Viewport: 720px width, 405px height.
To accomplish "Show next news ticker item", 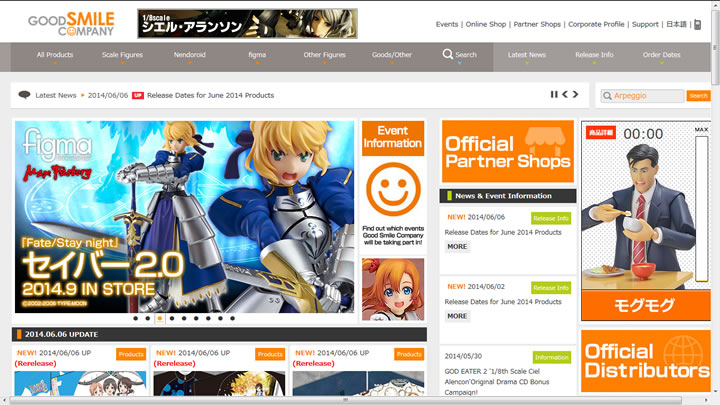I will tap(575, 94).
